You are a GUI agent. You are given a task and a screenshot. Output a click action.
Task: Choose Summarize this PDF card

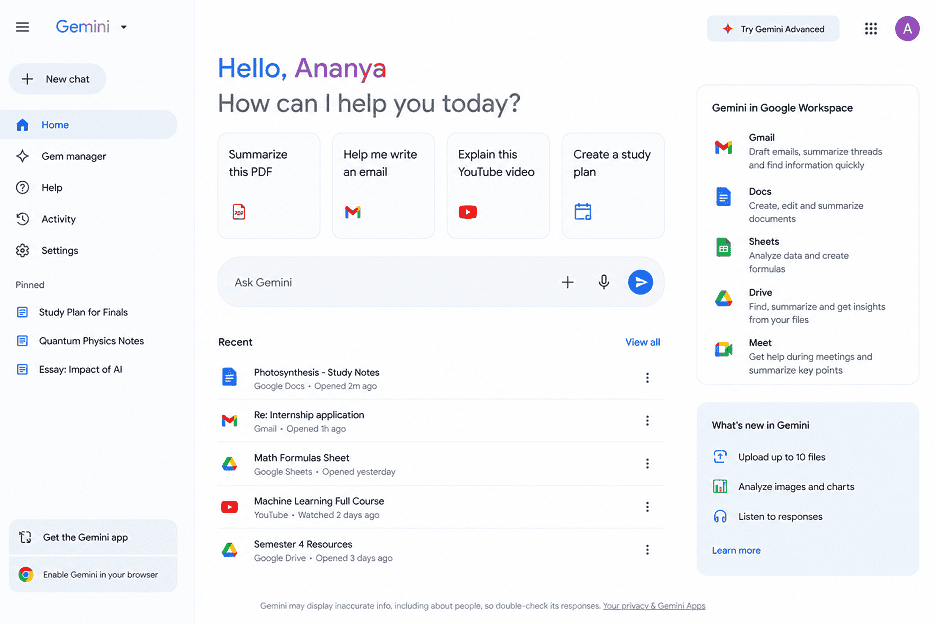tap(269, 186)
